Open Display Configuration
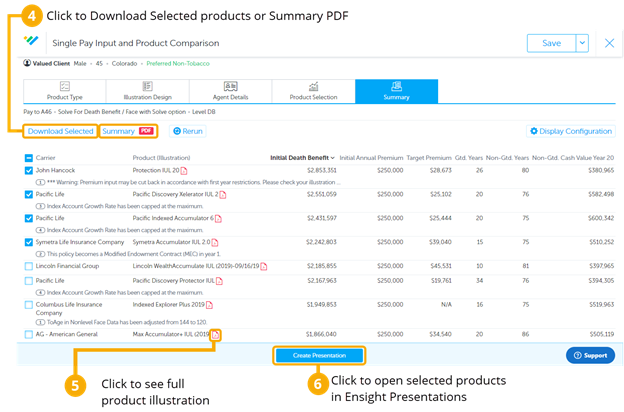Viewport: 624px width, 412px height. pyautogui.click(x=571, y=131)
